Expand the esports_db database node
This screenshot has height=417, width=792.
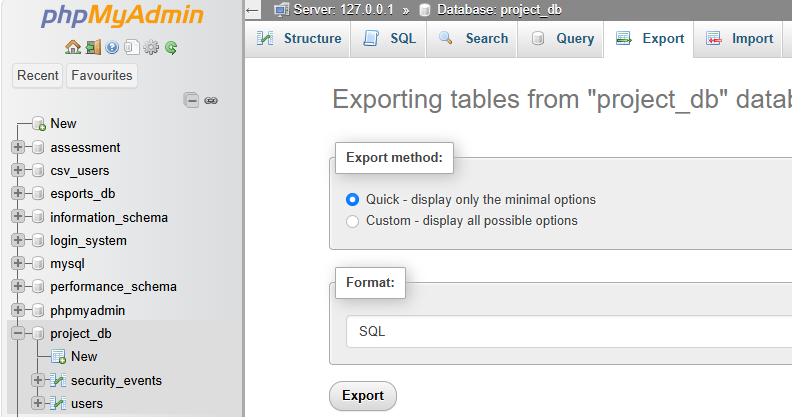tap(18, 193)
